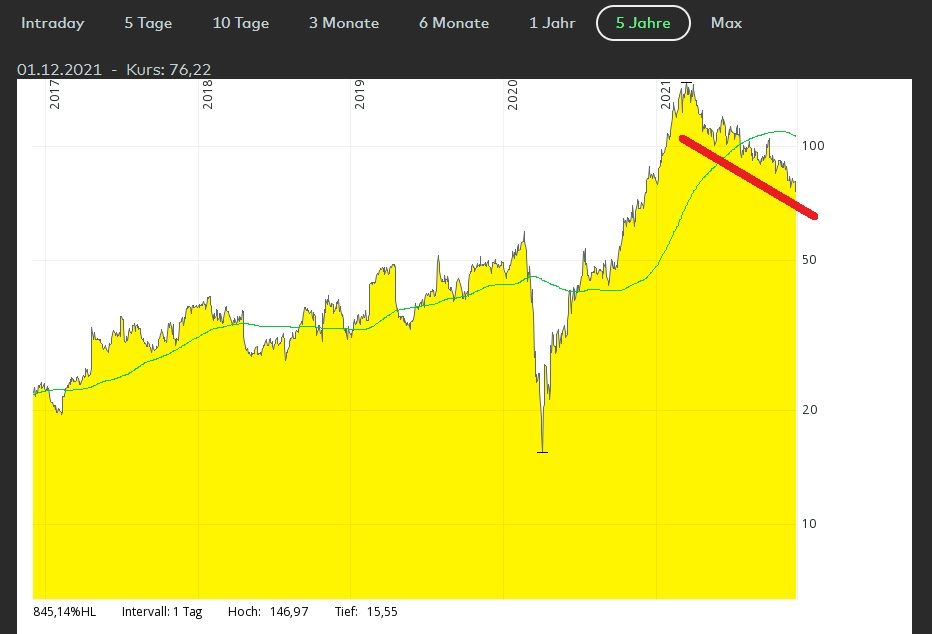
Task: Click the chart high marker at 2021 peak
Action: click(687, 83)
